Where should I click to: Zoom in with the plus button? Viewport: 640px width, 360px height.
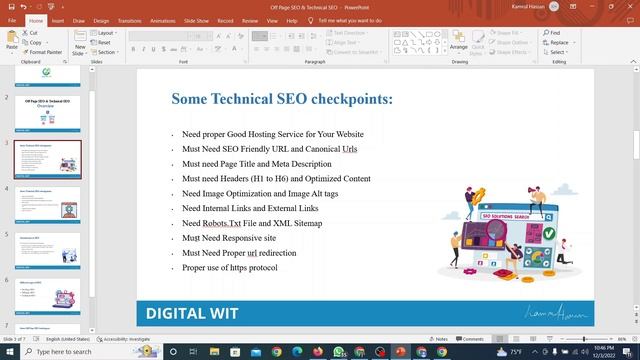coord(611,339)
